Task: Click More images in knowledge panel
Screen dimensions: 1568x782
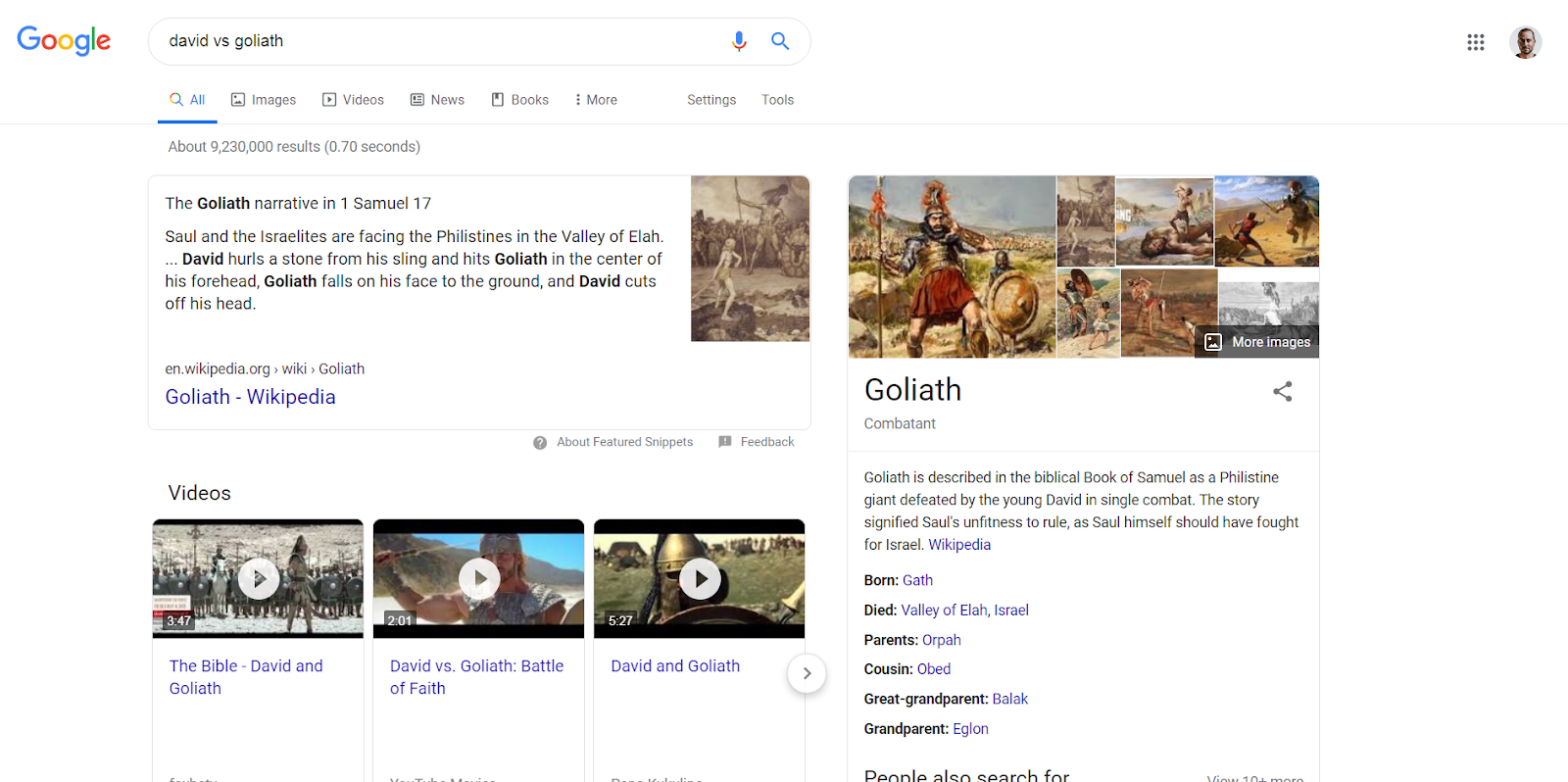Action: [1257, 342]
